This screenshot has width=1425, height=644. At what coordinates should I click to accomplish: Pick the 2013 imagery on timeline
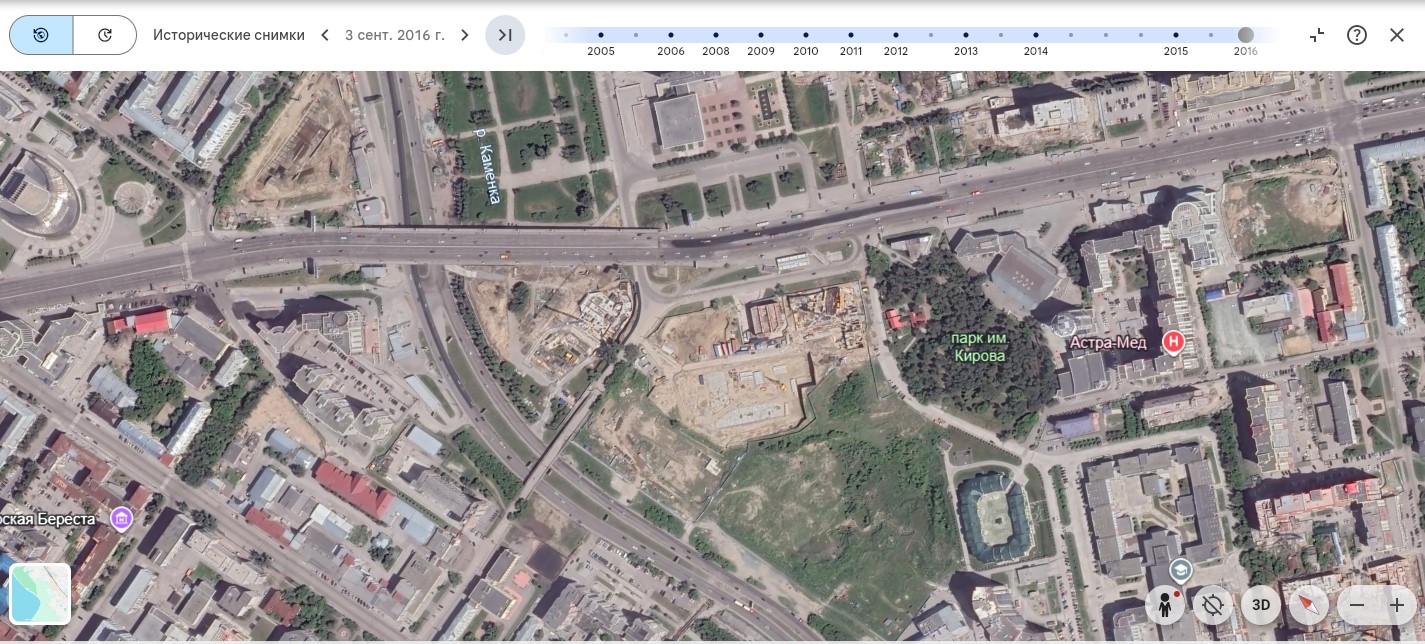pyautogui.click(x=965, y=35)
